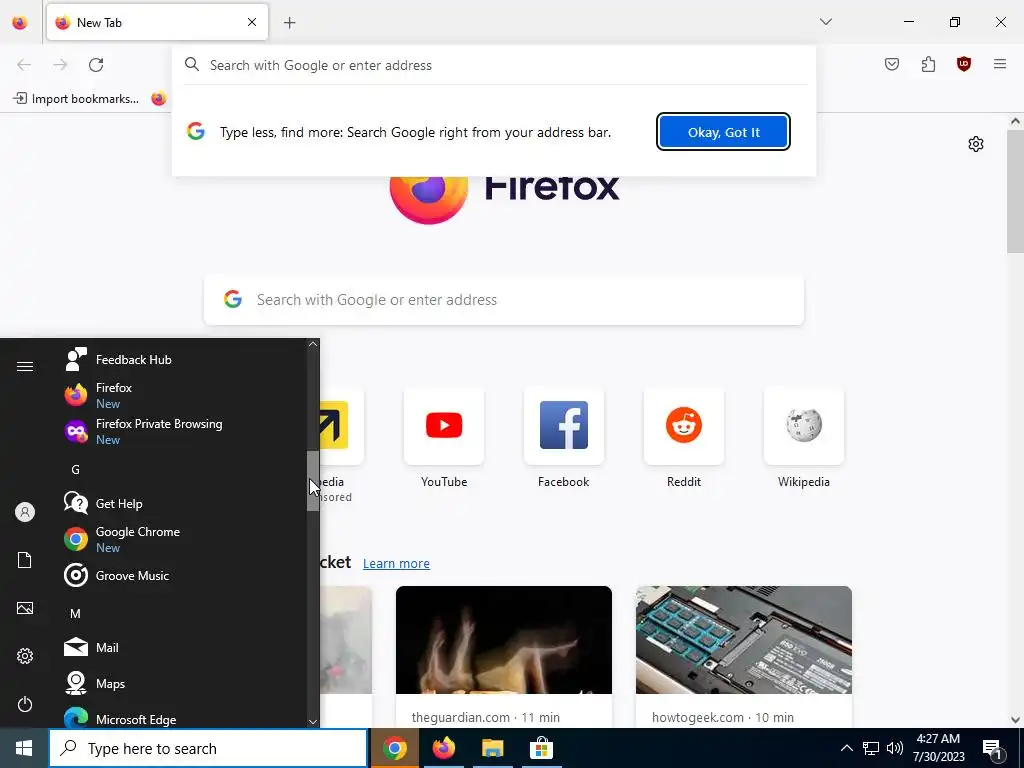Open howtogeek.com article thumbnail

(x=744, y=640)
